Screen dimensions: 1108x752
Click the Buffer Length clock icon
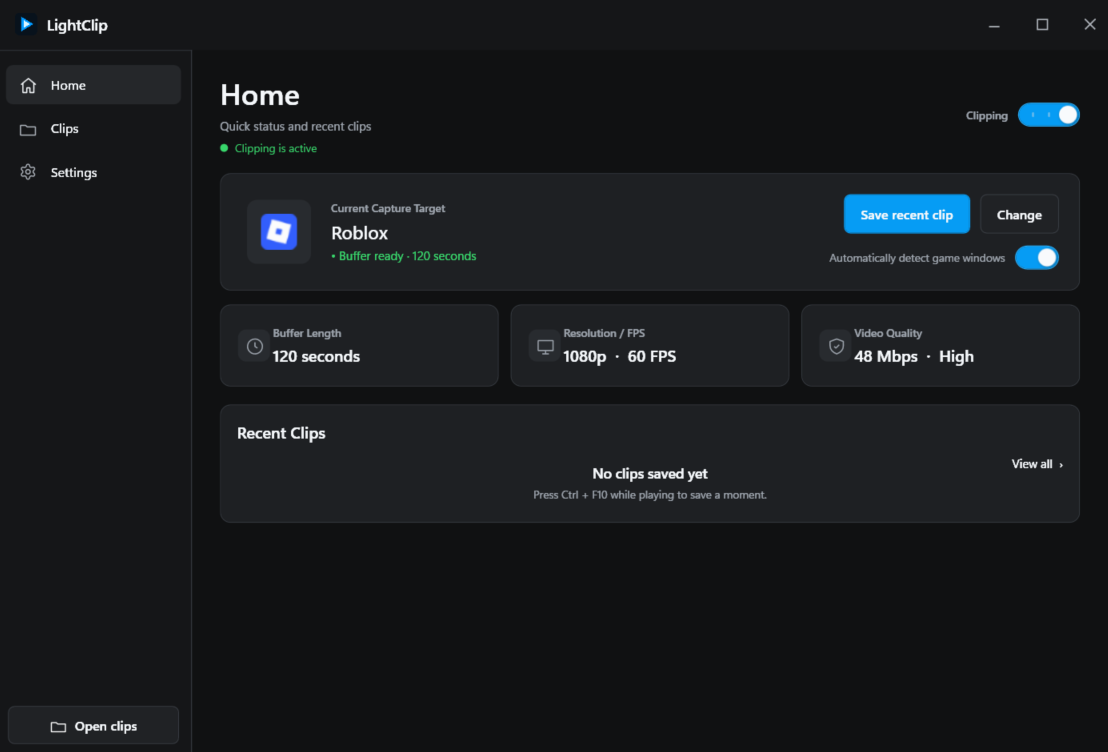[x=254, y=346]
